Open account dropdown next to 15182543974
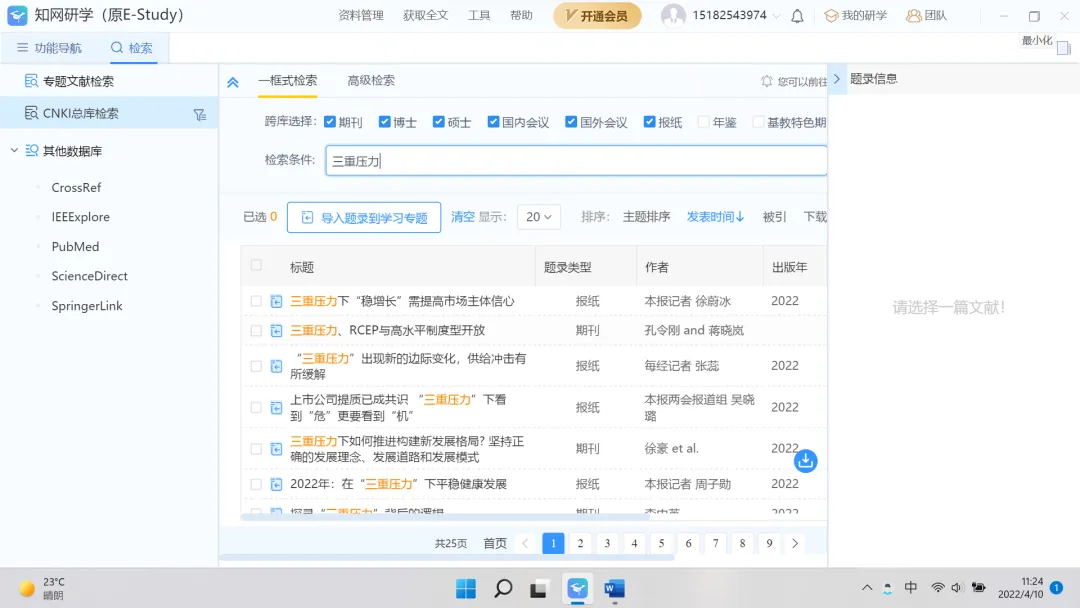1080x608 pixels. point(777,16)
